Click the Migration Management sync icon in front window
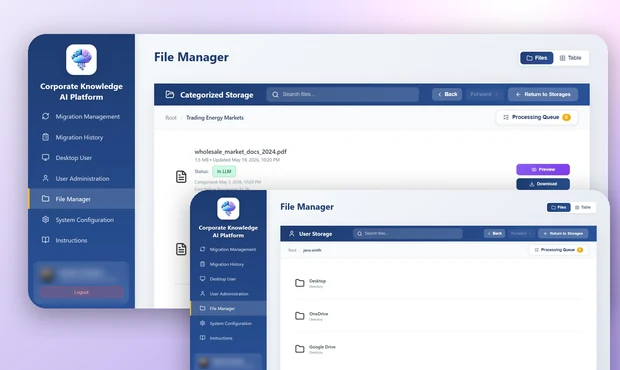 [x=202, y=249]
